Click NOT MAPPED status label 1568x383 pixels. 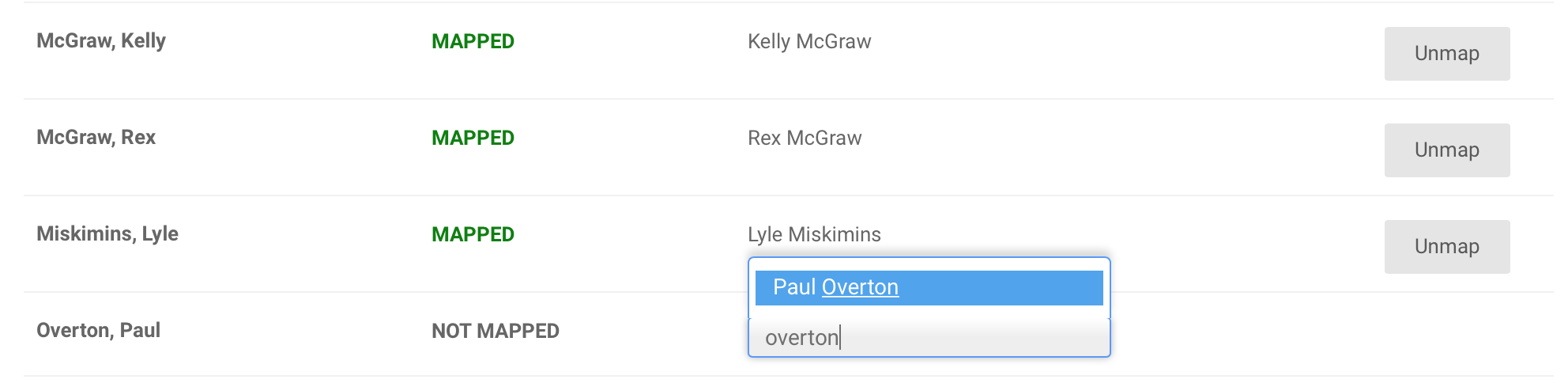click(496, 331)
